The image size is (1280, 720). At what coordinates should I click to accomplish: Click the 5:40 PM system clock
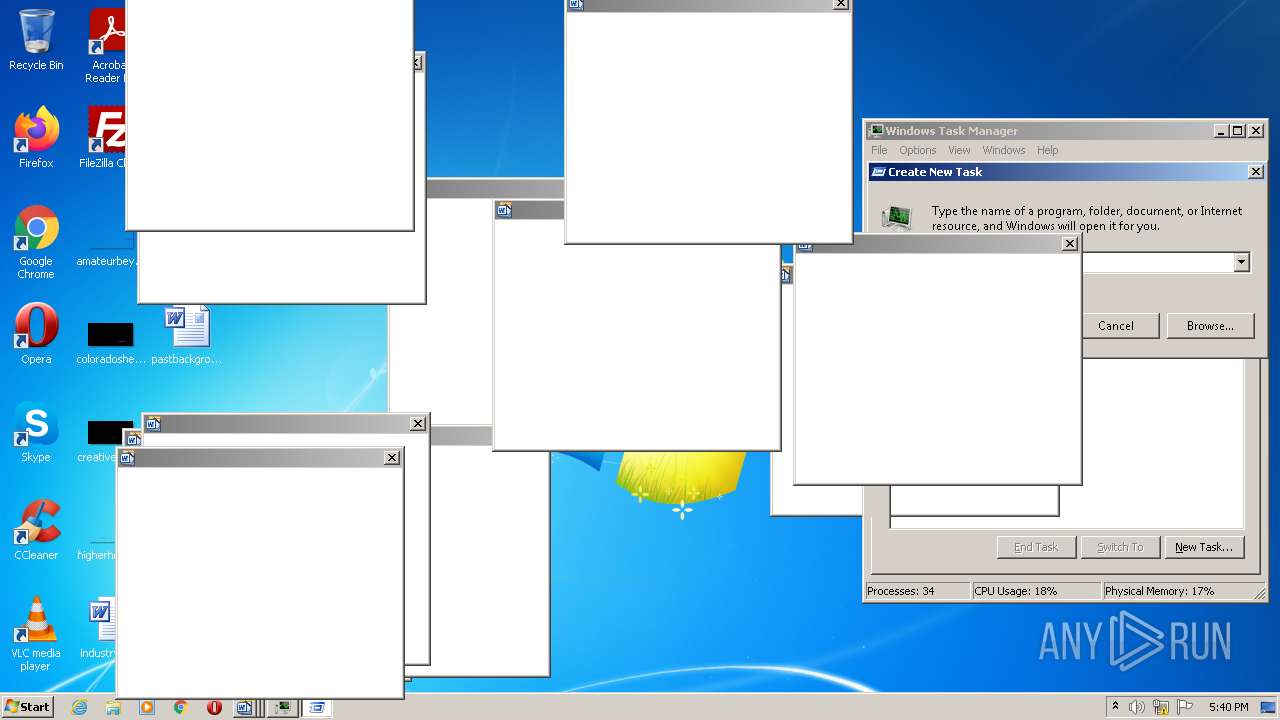click(x=1228, y=707)
